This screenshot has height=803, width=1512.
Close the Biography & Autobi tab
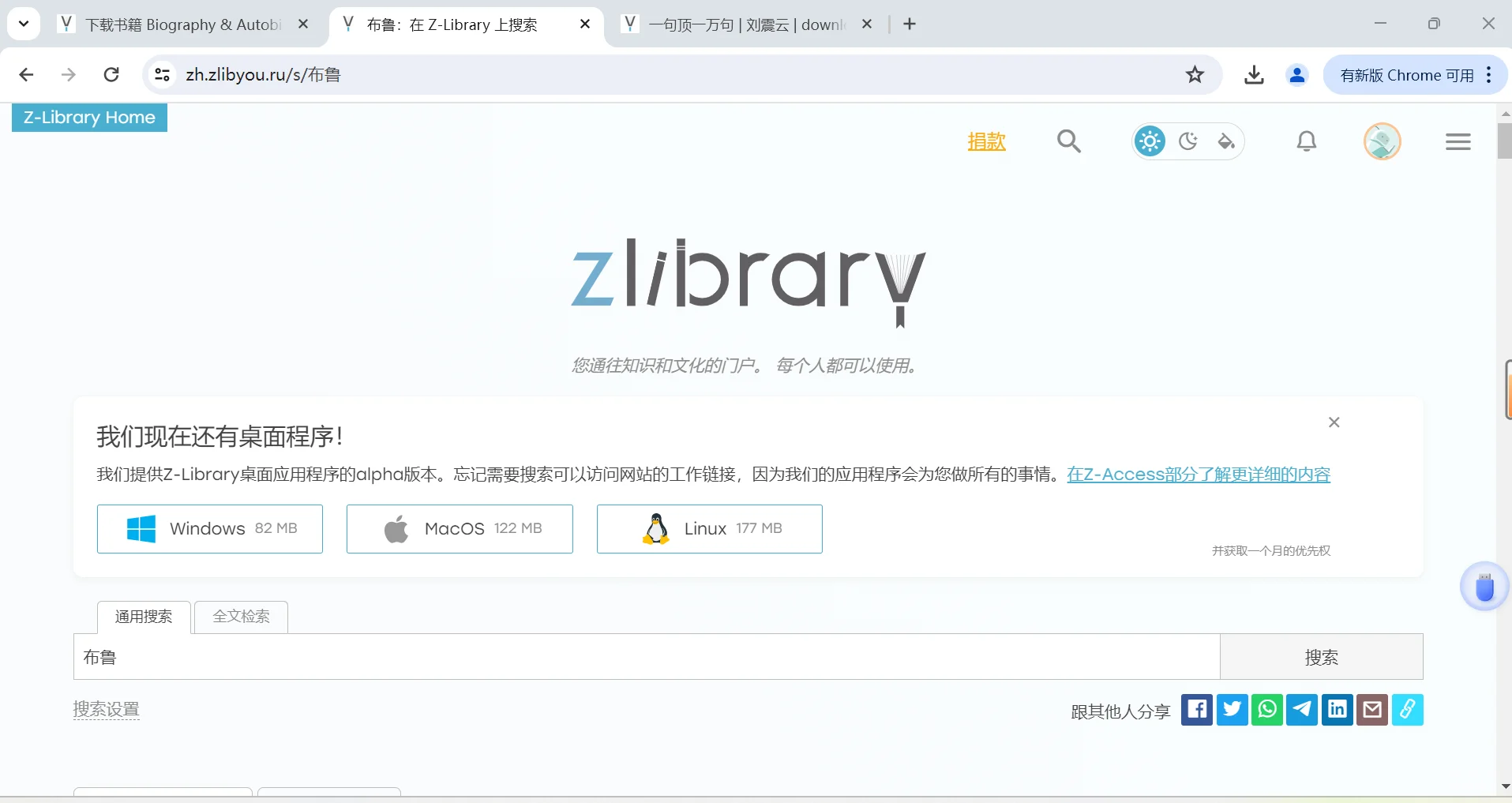click(303, 24)
